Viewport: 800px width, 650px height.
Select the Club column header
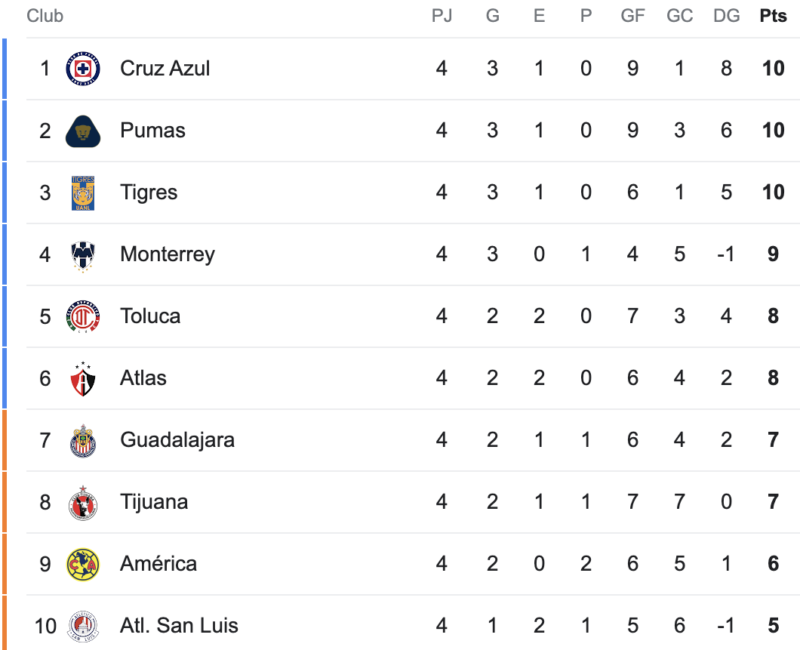coord(45,16)
